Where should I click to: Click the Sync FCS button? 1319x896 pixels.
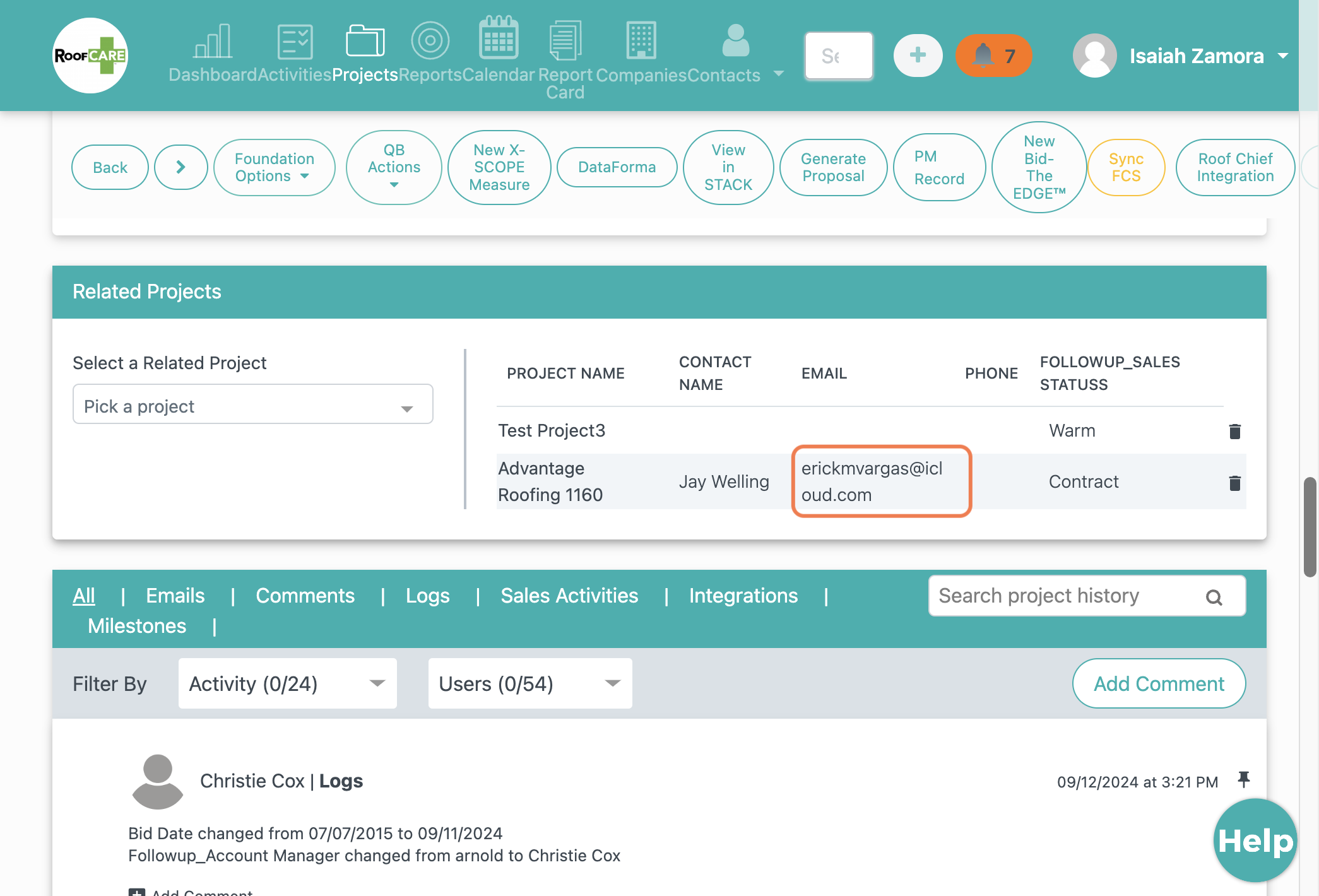click(x=1126, y=167)
